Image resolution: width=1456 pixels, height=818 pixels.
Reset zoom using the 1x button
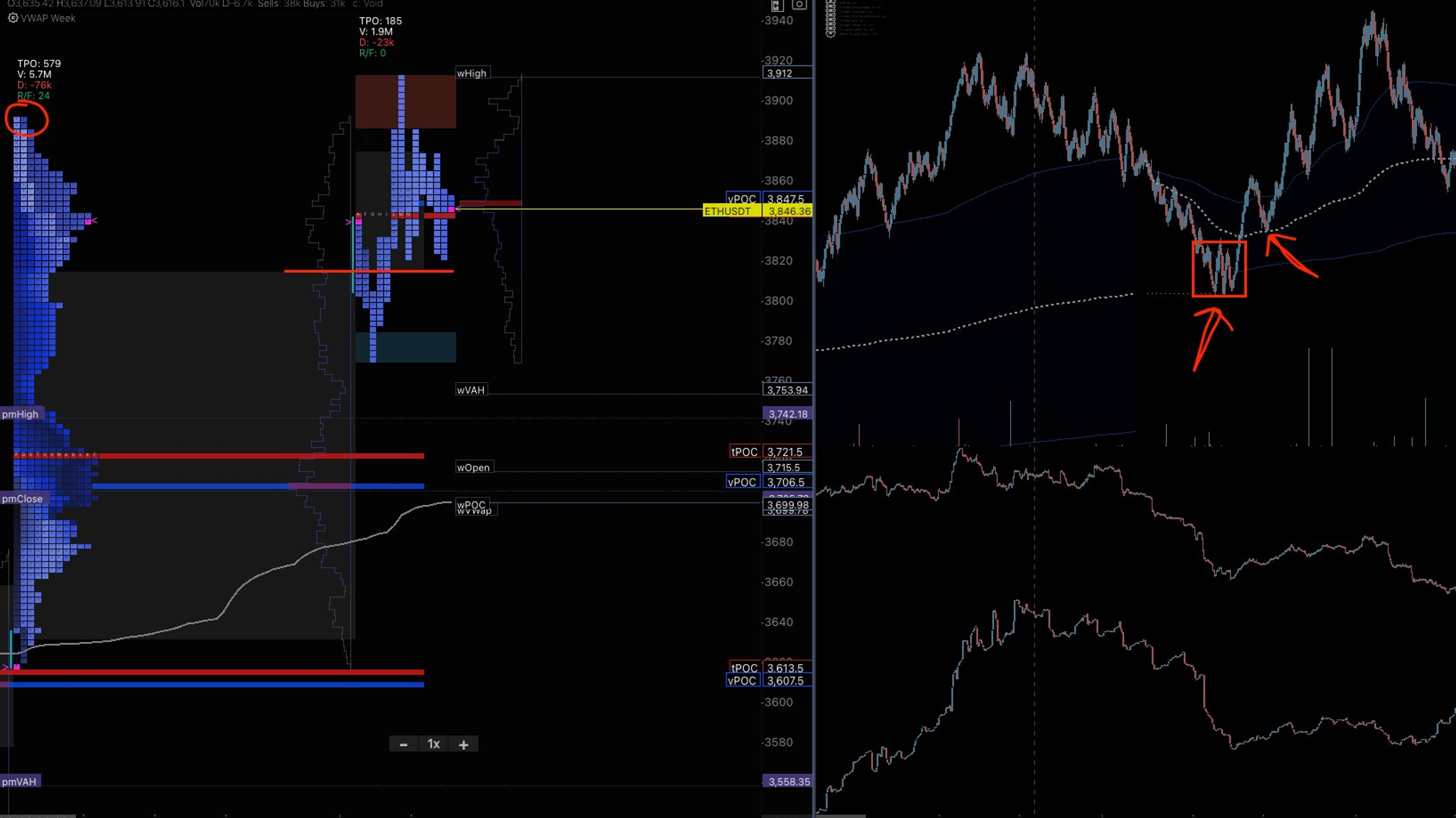pos(433,744)
